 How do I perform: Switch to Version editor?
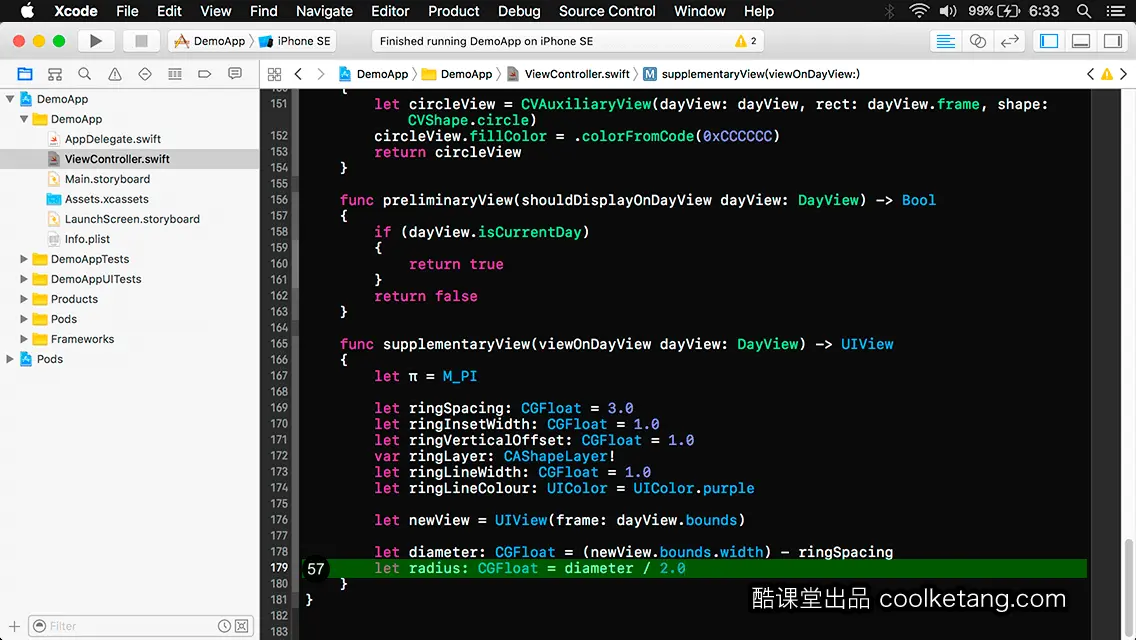(1009, 41)
